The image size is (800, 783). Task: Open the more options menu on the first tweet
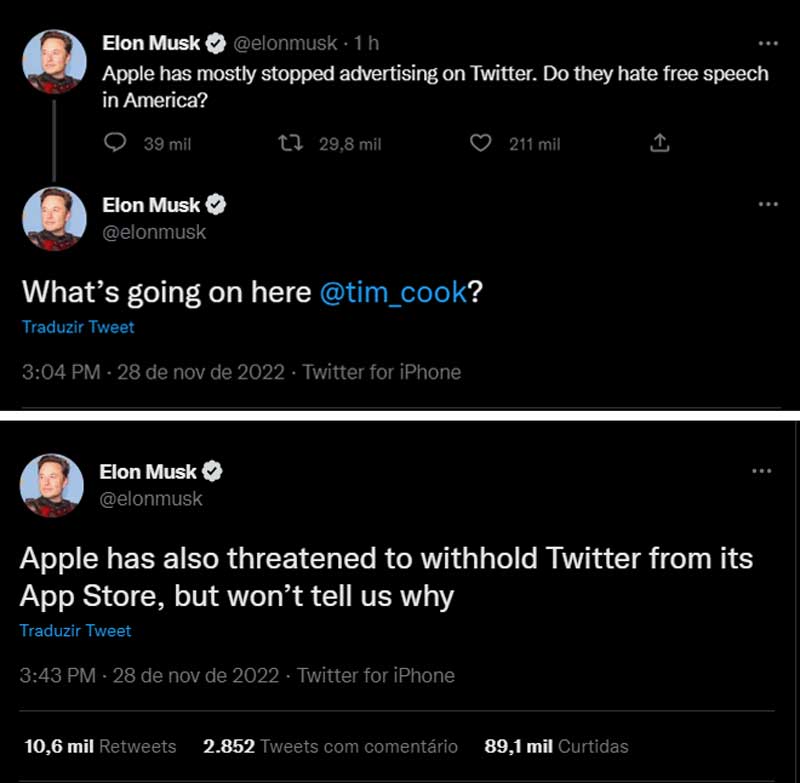point(768,43)
